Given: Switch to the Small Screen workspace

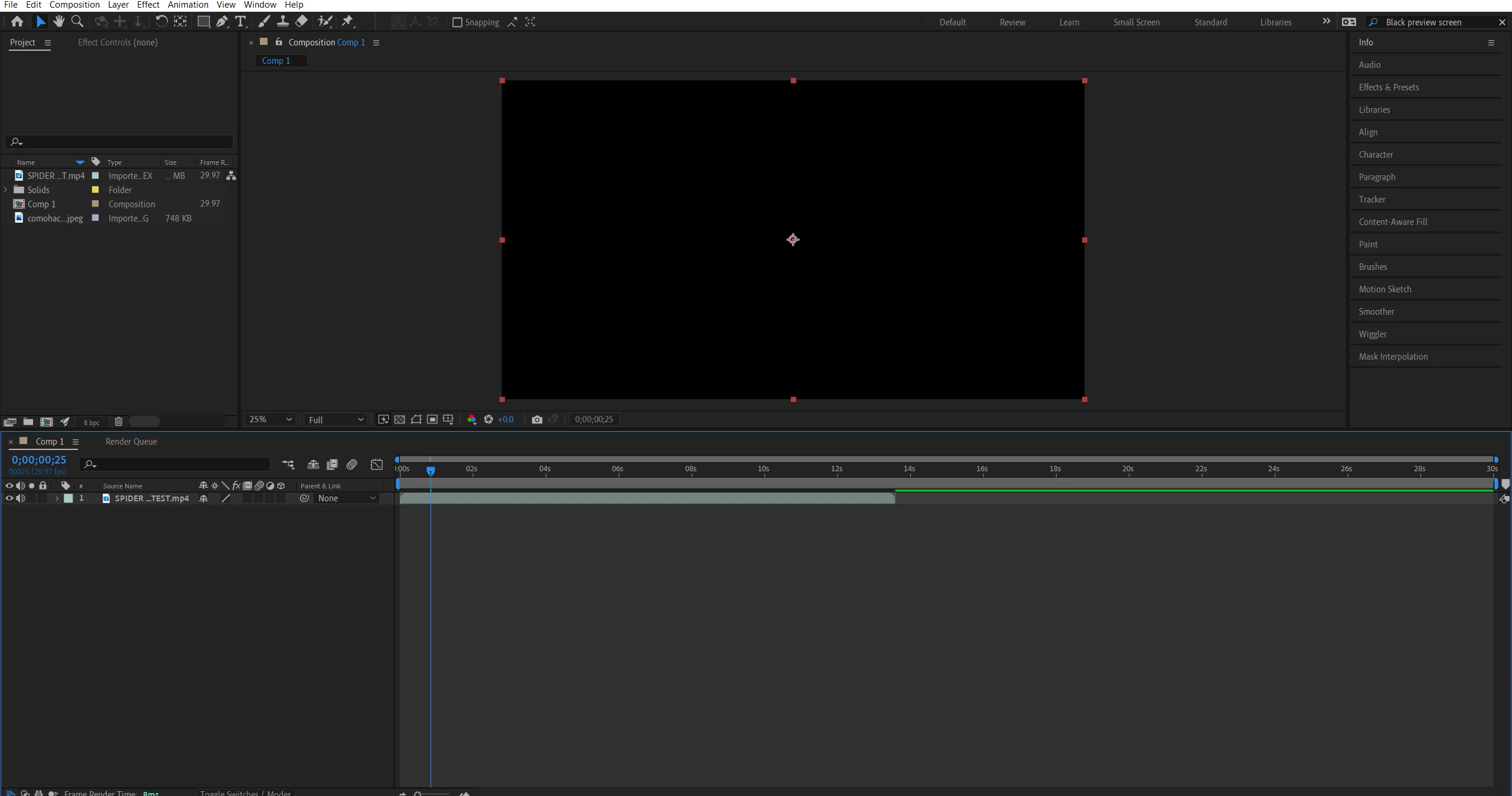Looking at the screenshot, I should pos(1136,22).
